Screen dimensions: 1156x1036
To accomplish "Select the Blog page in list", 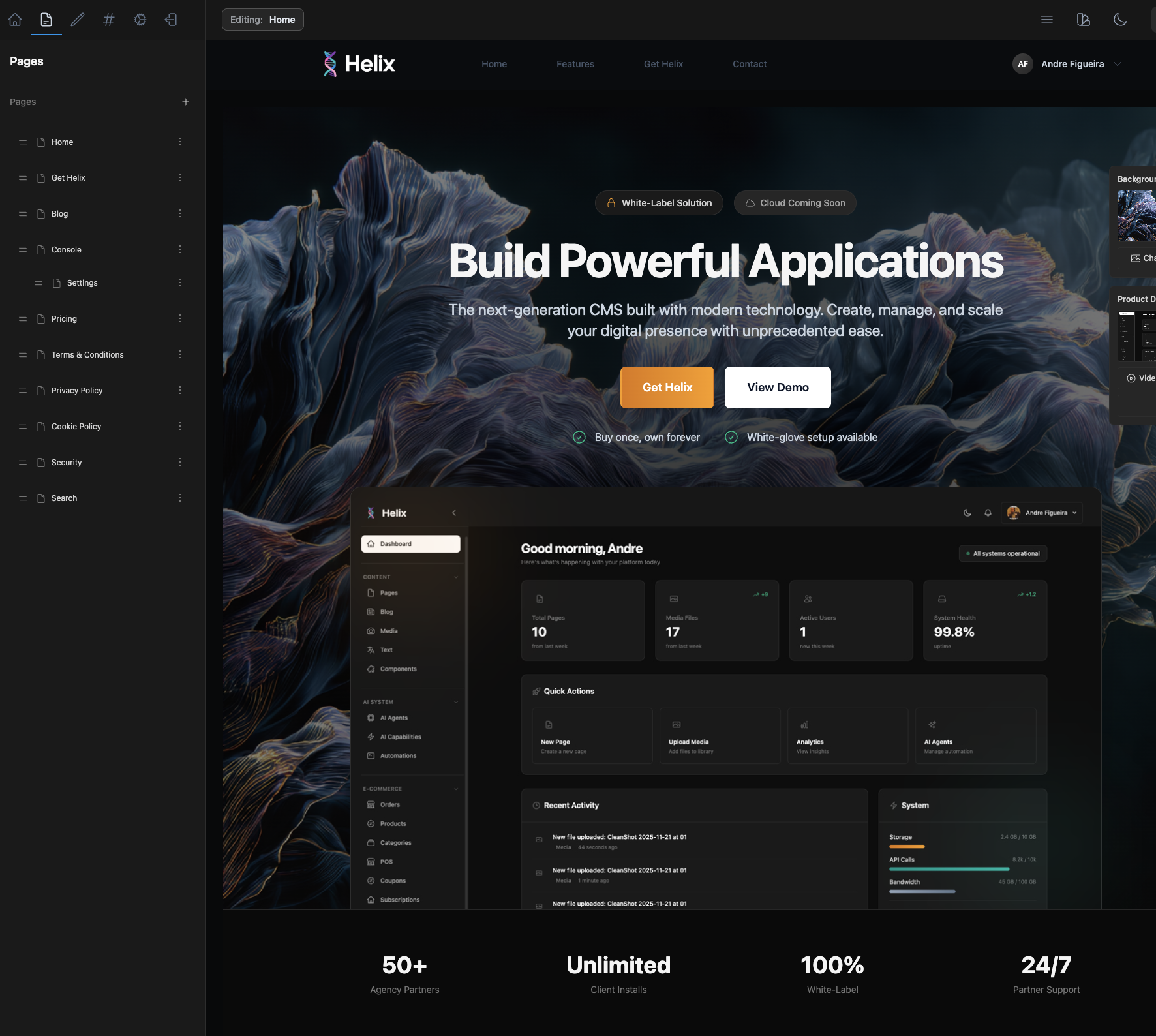I will coord(59,213).
